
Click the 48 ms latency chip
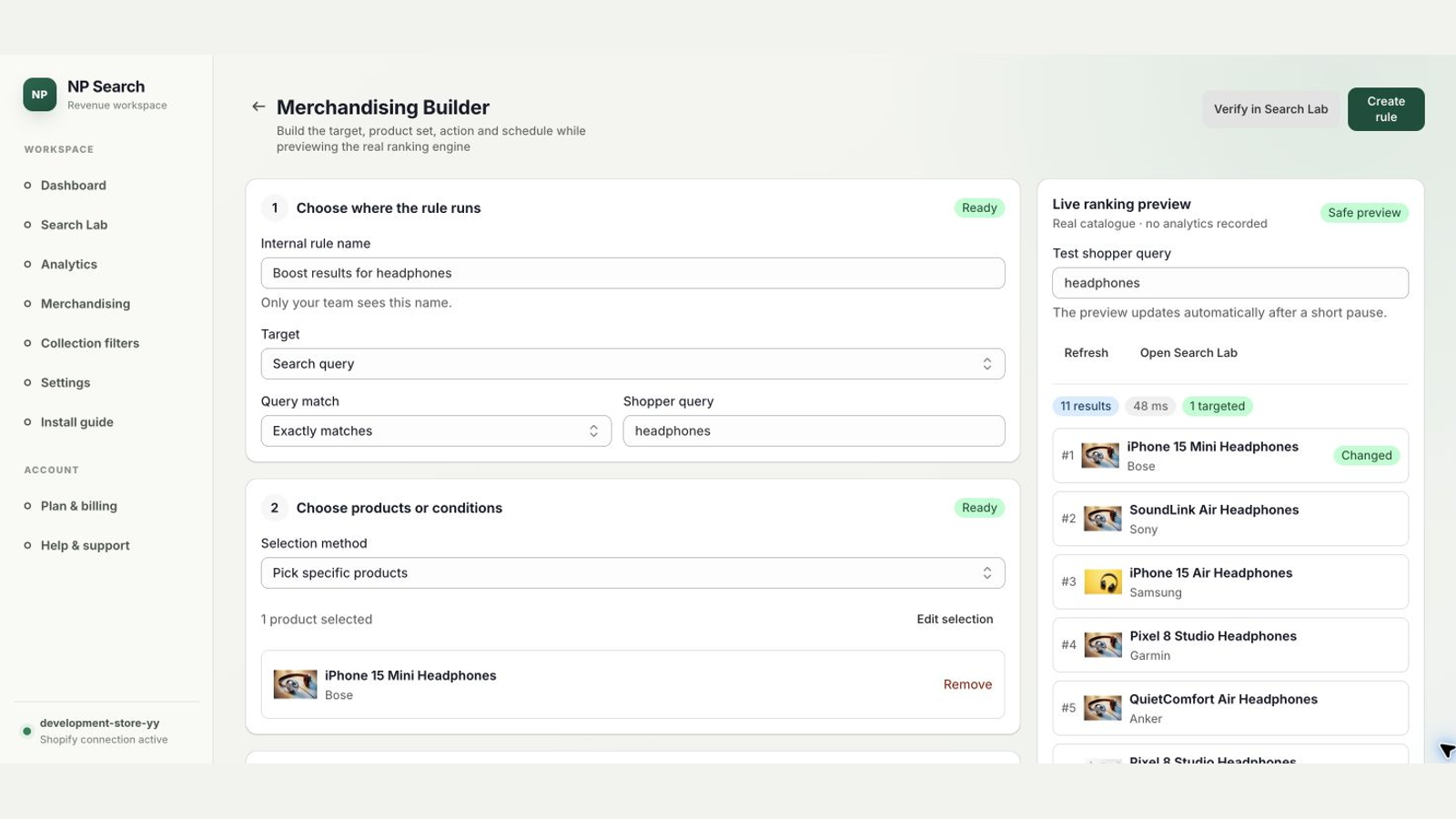1150,407
